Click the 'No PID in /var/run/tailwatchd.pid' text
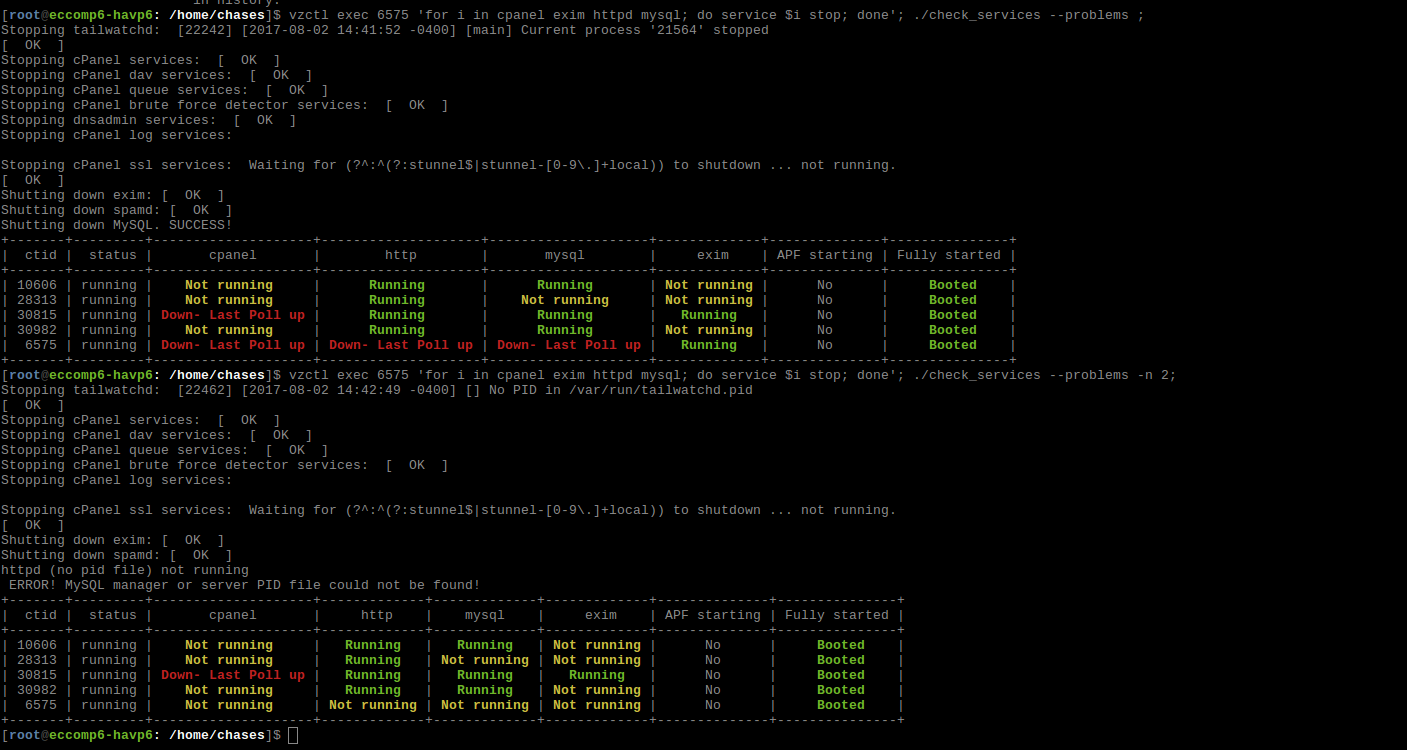 click(x=620, y=390)
